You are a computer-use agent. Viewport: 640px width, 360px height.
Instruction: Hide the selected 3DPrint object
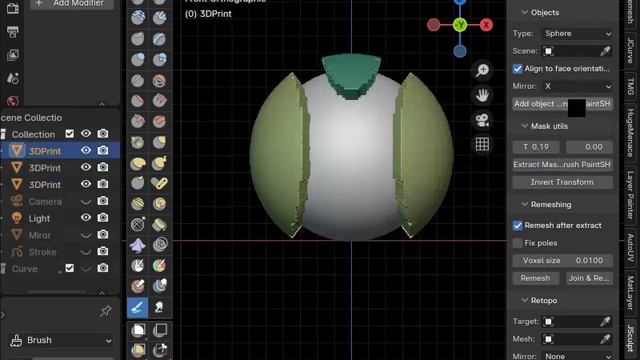point(86,150)
